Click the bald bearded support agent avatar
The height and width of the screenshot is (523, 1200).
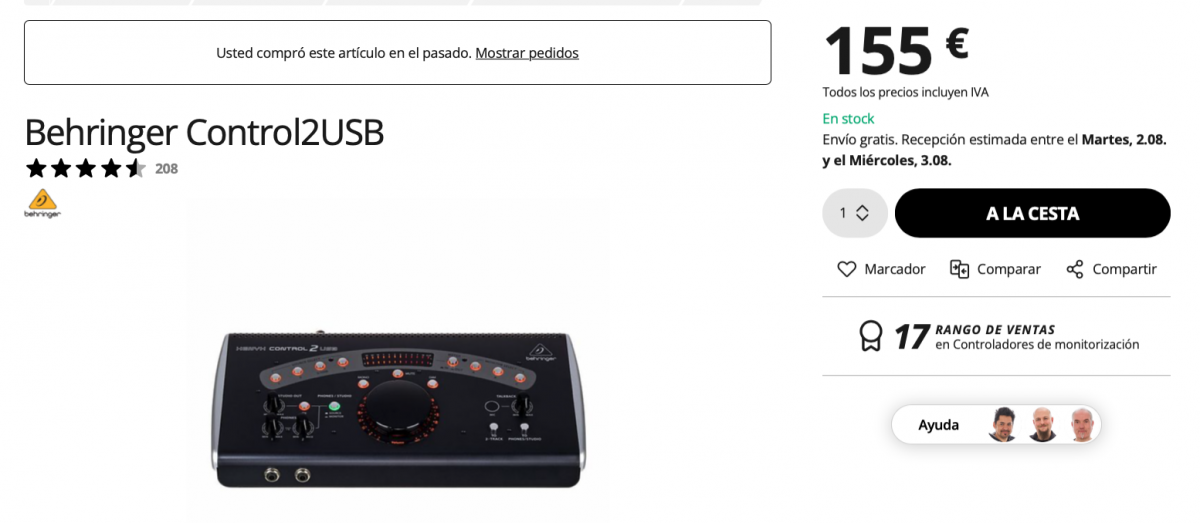click(x=1042, y=424)
